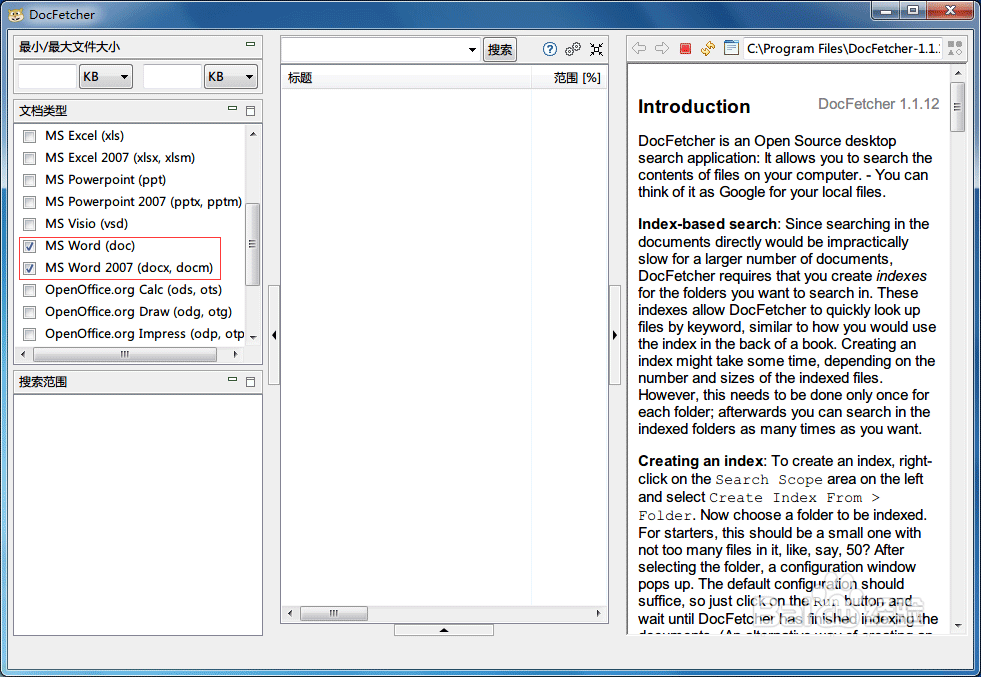The width and height of the screenshot is (981, 677).
Task: Sort by the 标题 column header
Action: click(x=406, y=78)
